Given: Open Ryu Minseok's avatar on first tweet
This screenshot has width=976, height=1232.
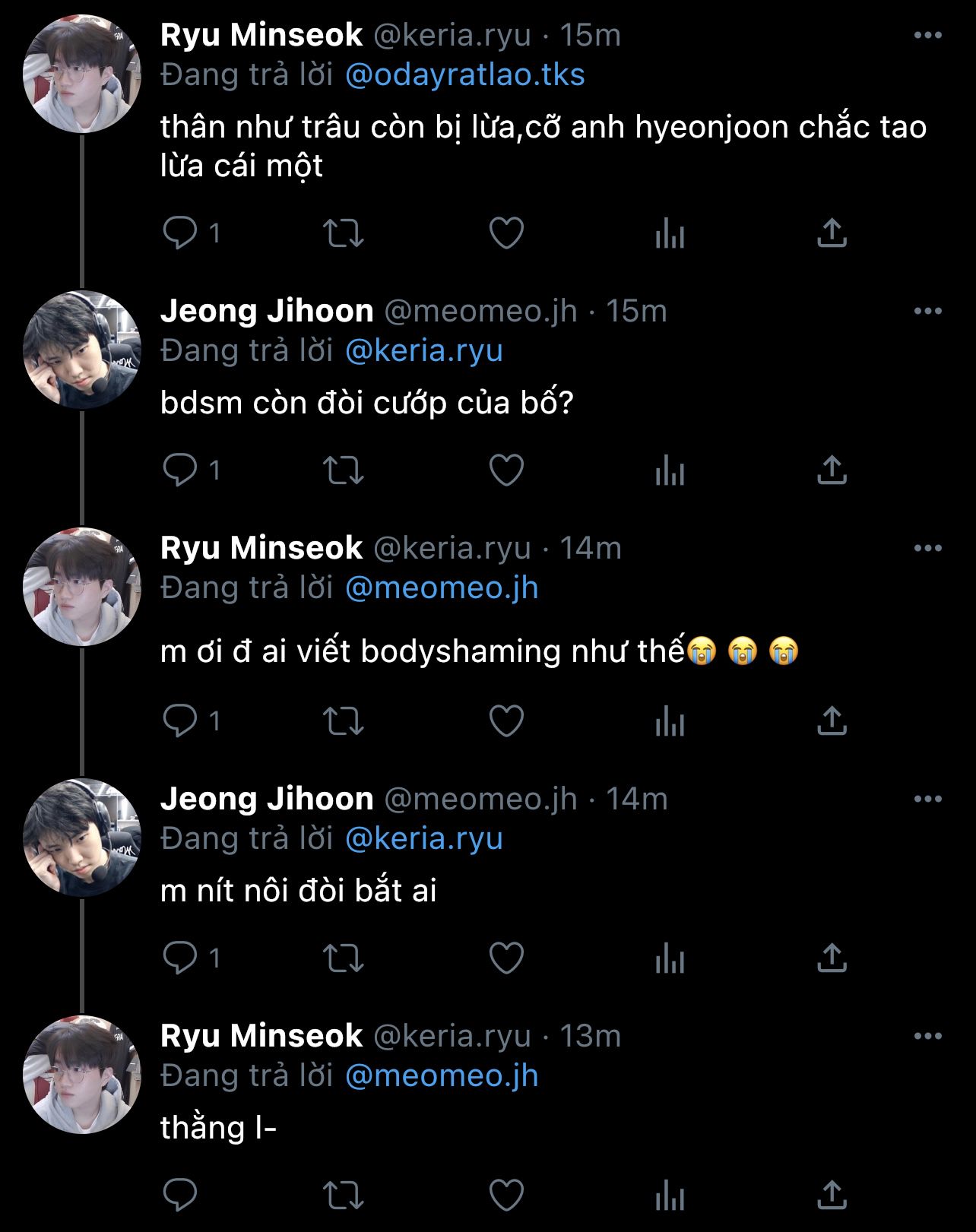Looking at the screenshot, I should click(82, 74).
